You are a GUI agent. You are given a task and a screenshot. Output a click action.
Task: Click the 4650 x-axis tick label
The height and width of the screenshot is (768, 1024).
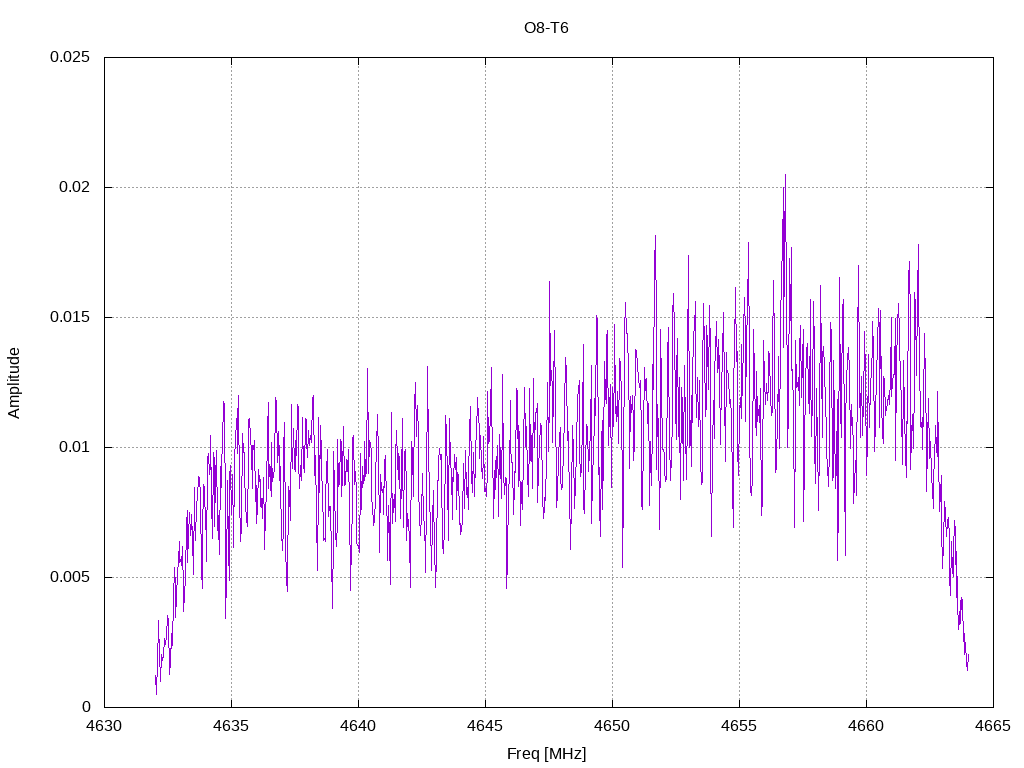tap(613, 726)
